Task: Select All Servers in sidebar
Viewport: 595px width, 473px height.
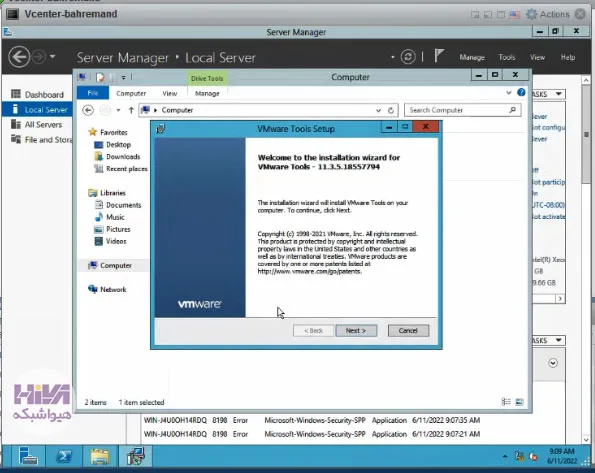Action: 37,125
